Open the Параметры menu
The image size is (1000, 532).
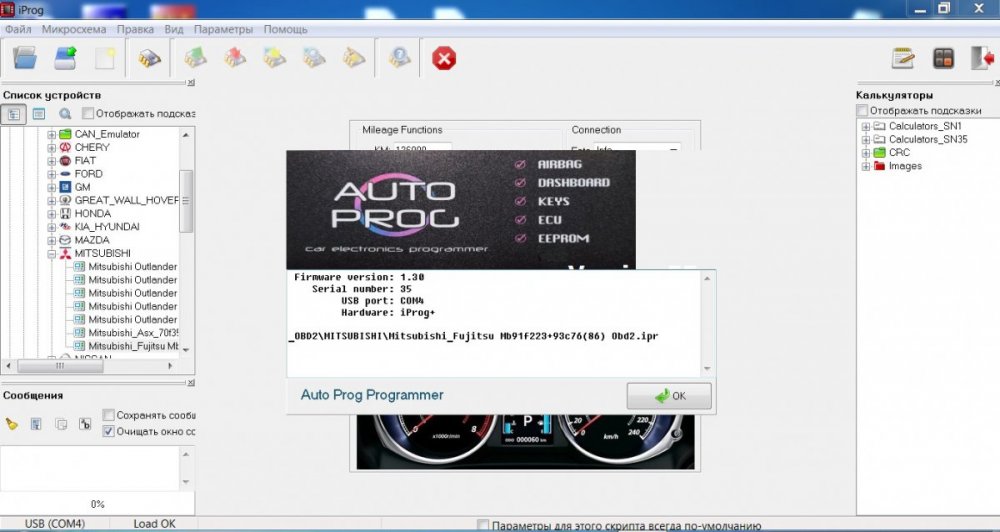pos(223,29)
